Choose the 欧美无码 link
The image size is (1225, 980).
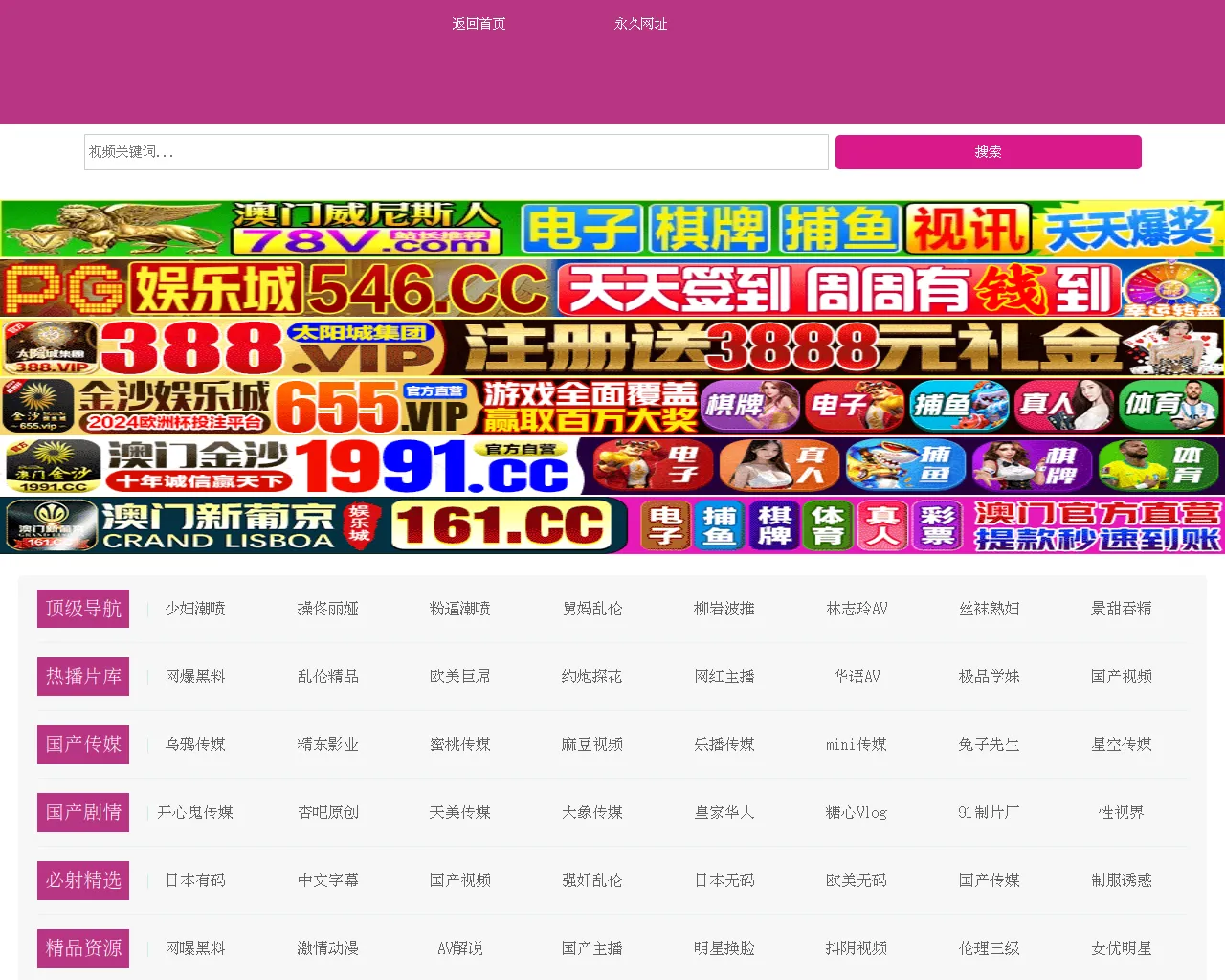click(857, 880)
